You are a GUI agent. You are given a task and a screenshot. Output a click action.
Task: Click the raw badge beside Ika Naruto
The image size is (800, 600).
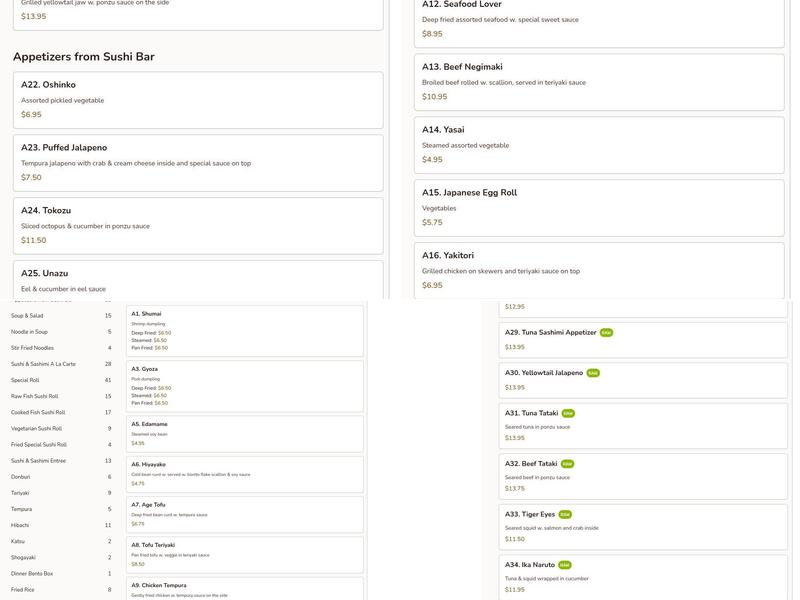[565, 565]
